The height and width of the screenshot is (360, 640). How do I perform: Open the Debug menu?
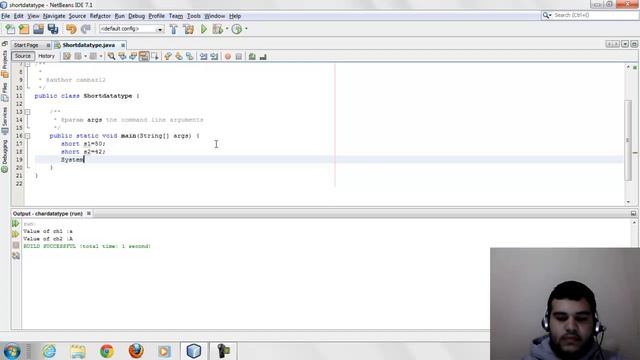coord(136,16)
